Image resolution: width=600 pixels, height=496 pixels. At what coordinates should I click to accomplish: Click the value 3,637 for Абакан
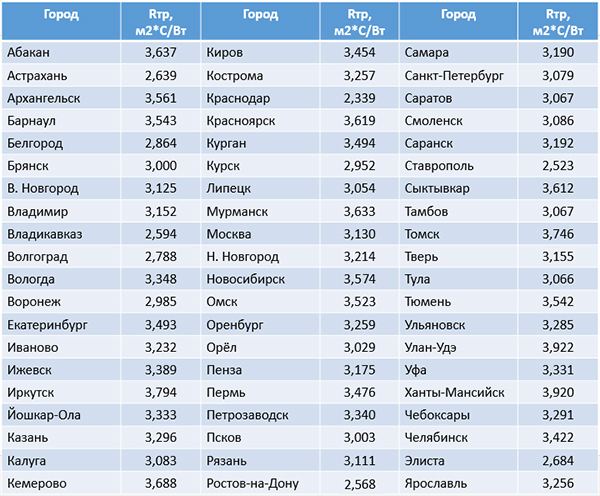161,52
